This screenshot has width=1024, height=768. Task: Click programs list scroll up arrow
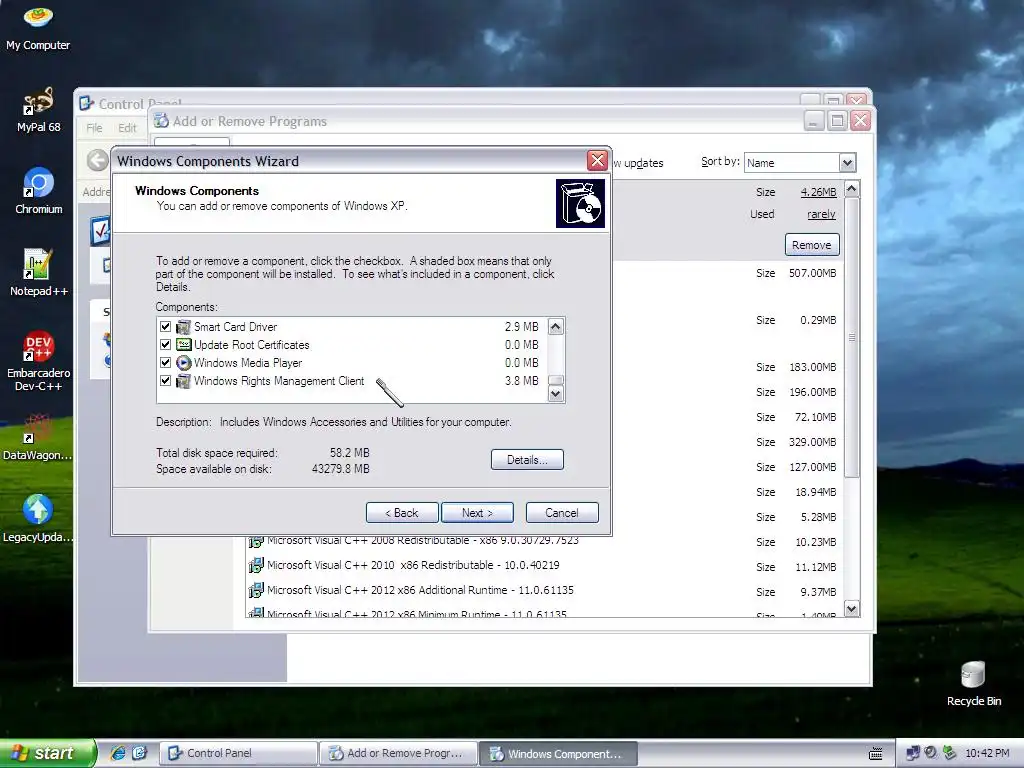pos(852,189)
